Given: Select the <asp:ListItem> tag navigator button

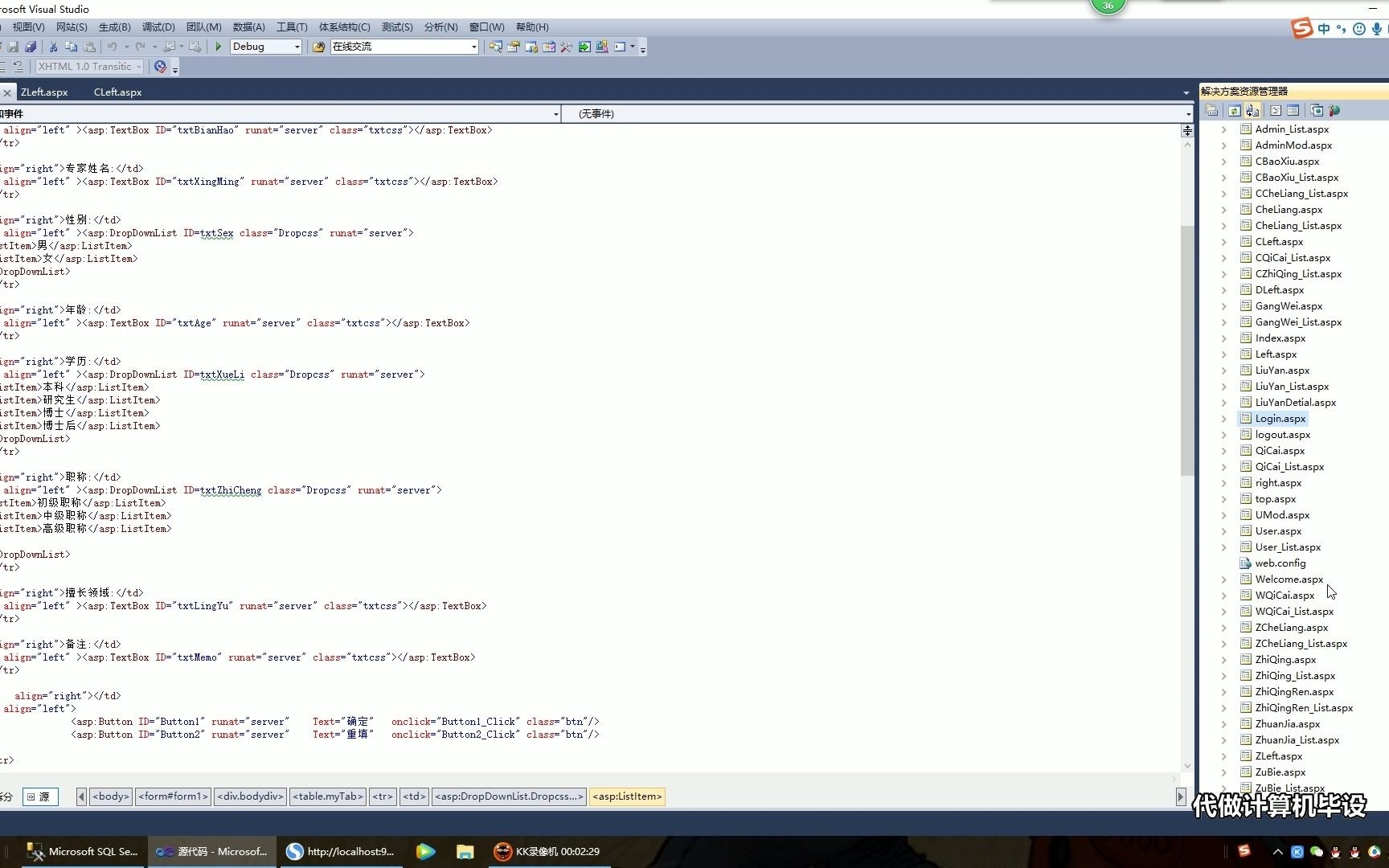Looking at the screenshot, I should tap(627, 796).
